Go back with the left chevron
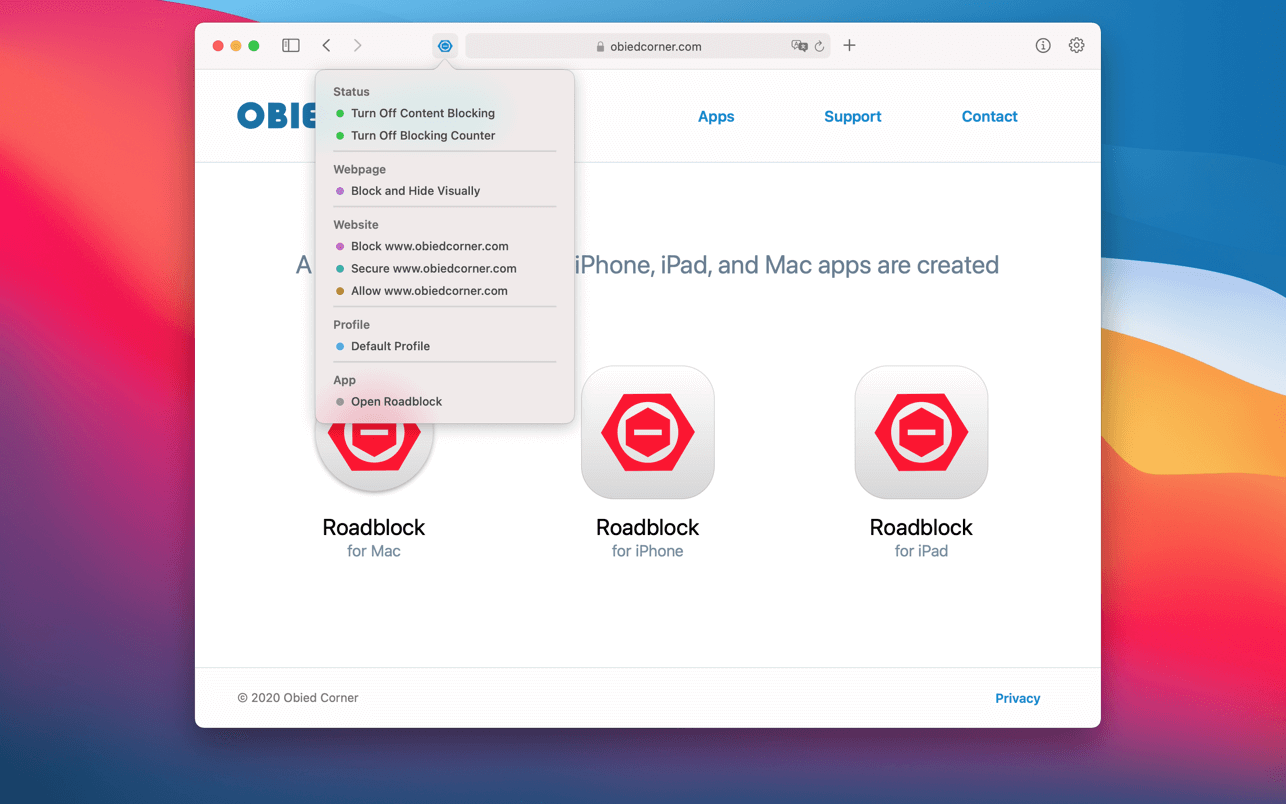Viewport: 1286px width, 804px height. (x=326, y=46)
